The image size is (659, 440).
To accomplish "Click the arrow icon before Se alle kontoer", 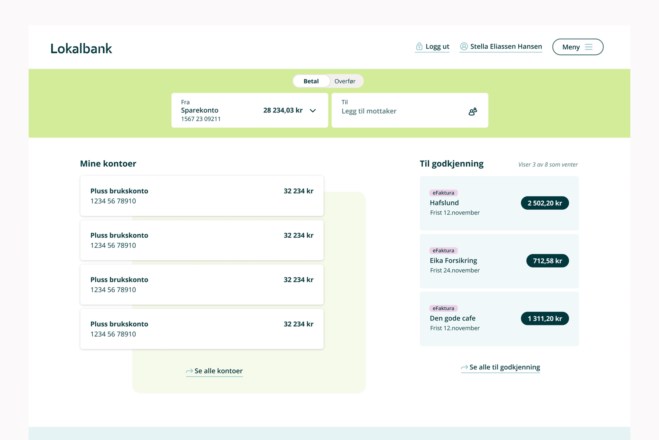I will (190, 371).
